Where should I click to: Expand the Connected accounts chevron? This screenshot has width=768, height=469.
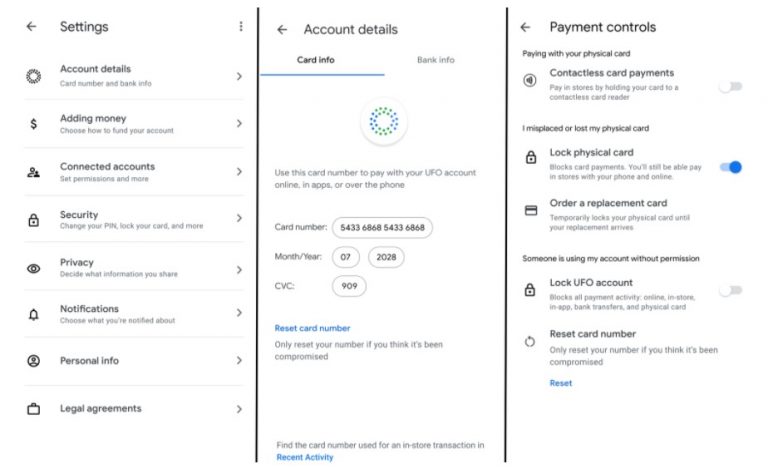[239, 171]
